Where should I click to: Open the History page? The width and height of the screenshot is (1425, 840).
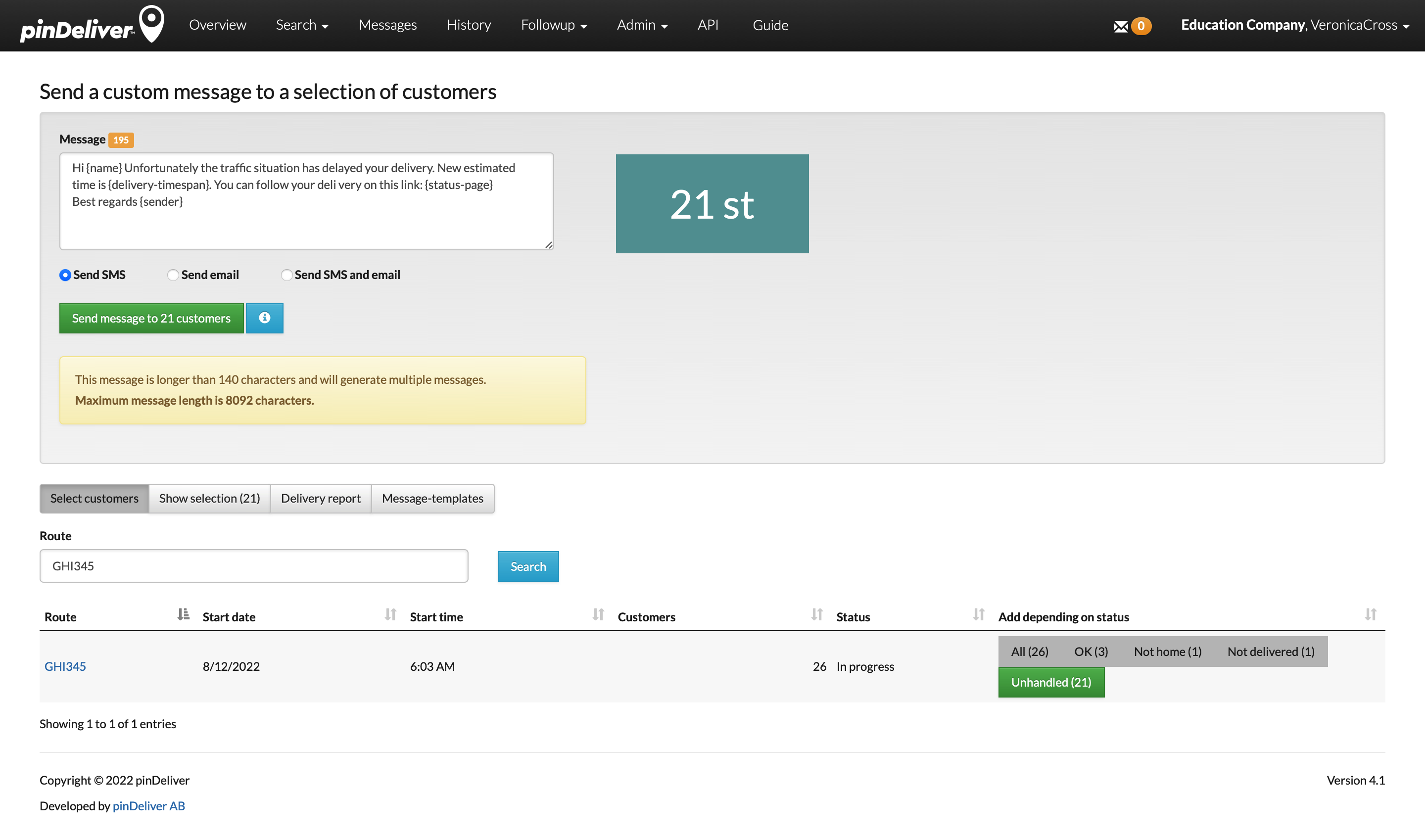point(469,25)
